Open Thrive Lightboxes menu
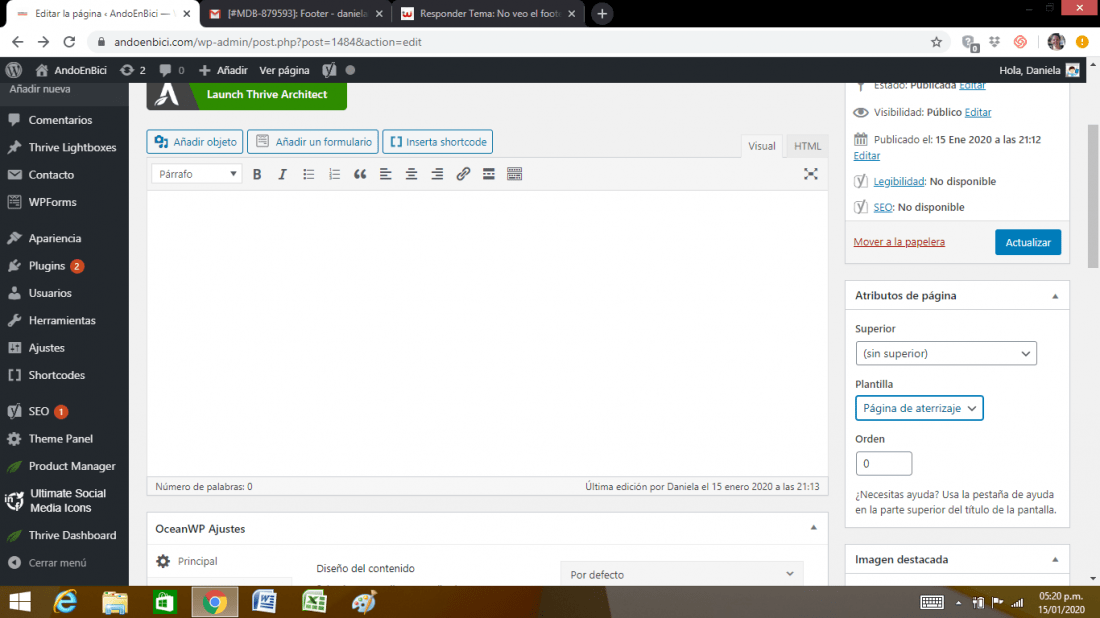 click(x=72, y=147)
